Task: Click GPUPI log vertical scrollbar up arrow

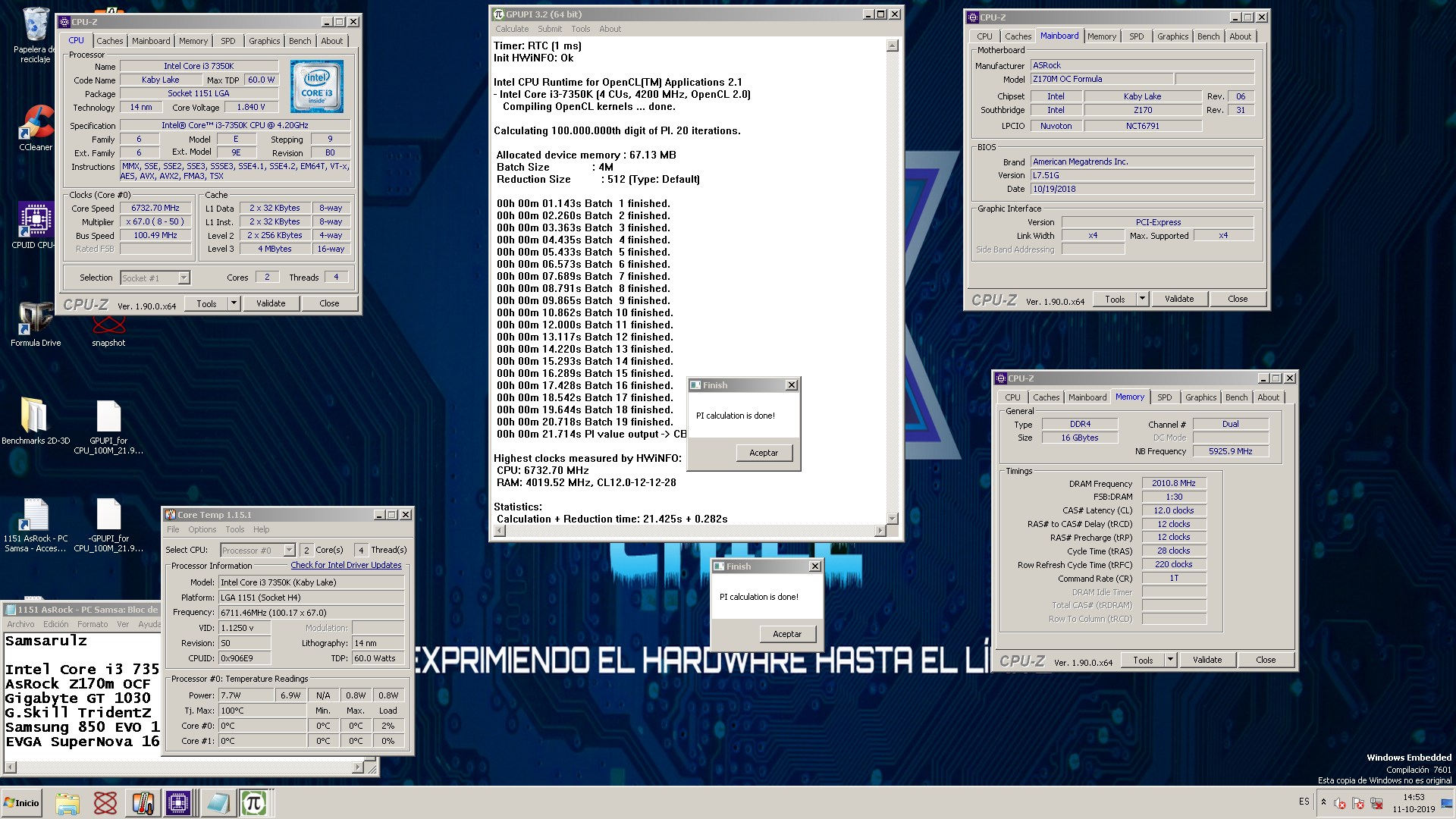Action: tap(893, 45)
